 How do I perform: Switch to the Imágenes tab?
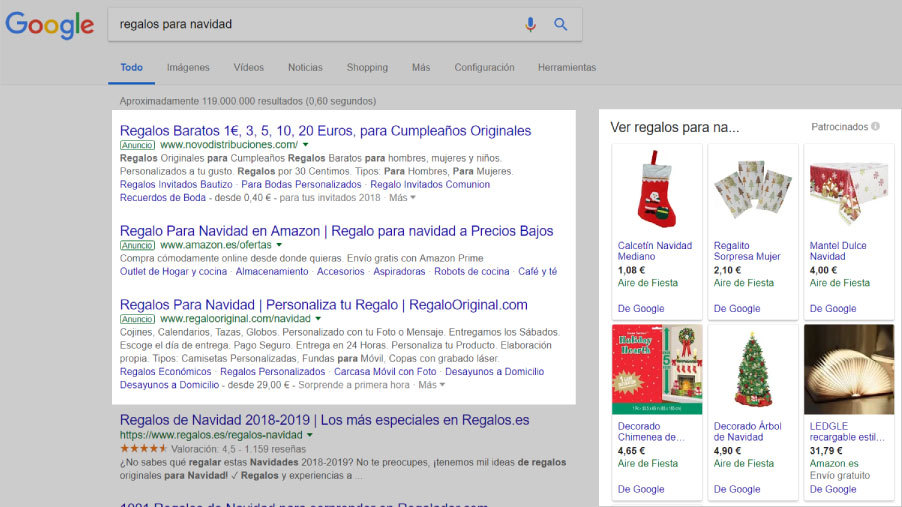[x=188, y=68]
